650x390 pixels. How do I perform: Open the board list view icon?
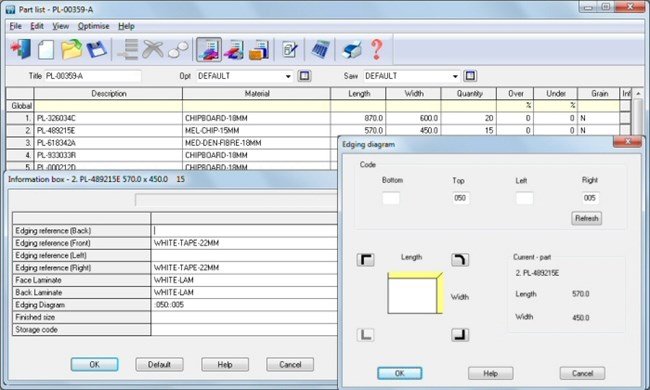click(x=259, y=49)
